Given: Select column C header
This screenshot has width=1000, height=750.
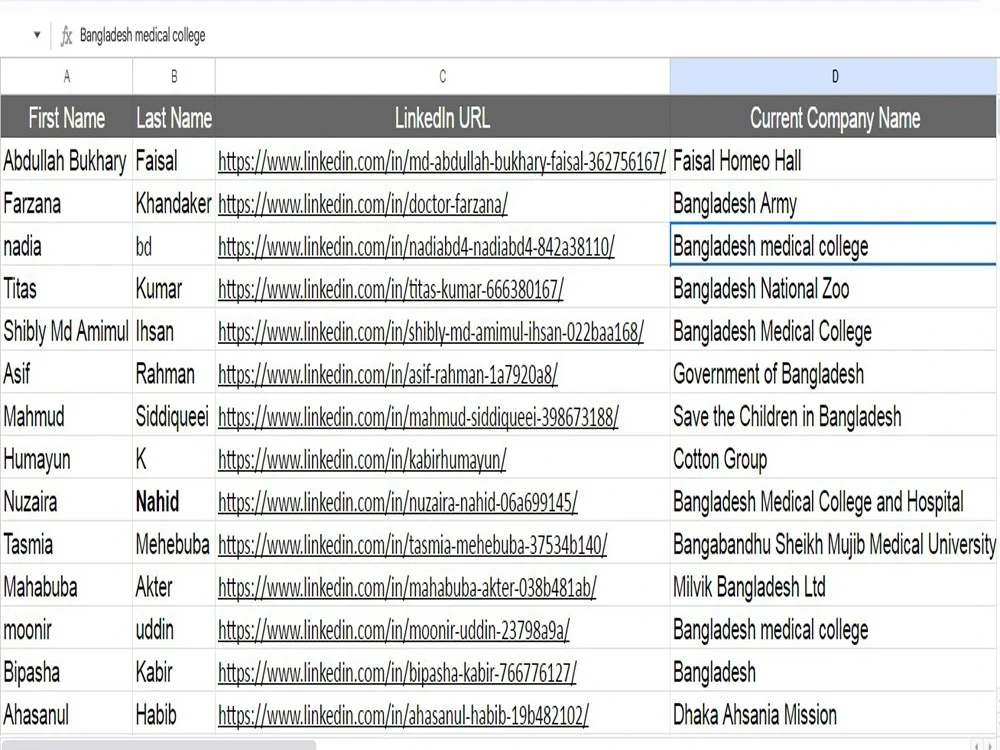Looking at the screenshot, I should (x=443, y=77).
